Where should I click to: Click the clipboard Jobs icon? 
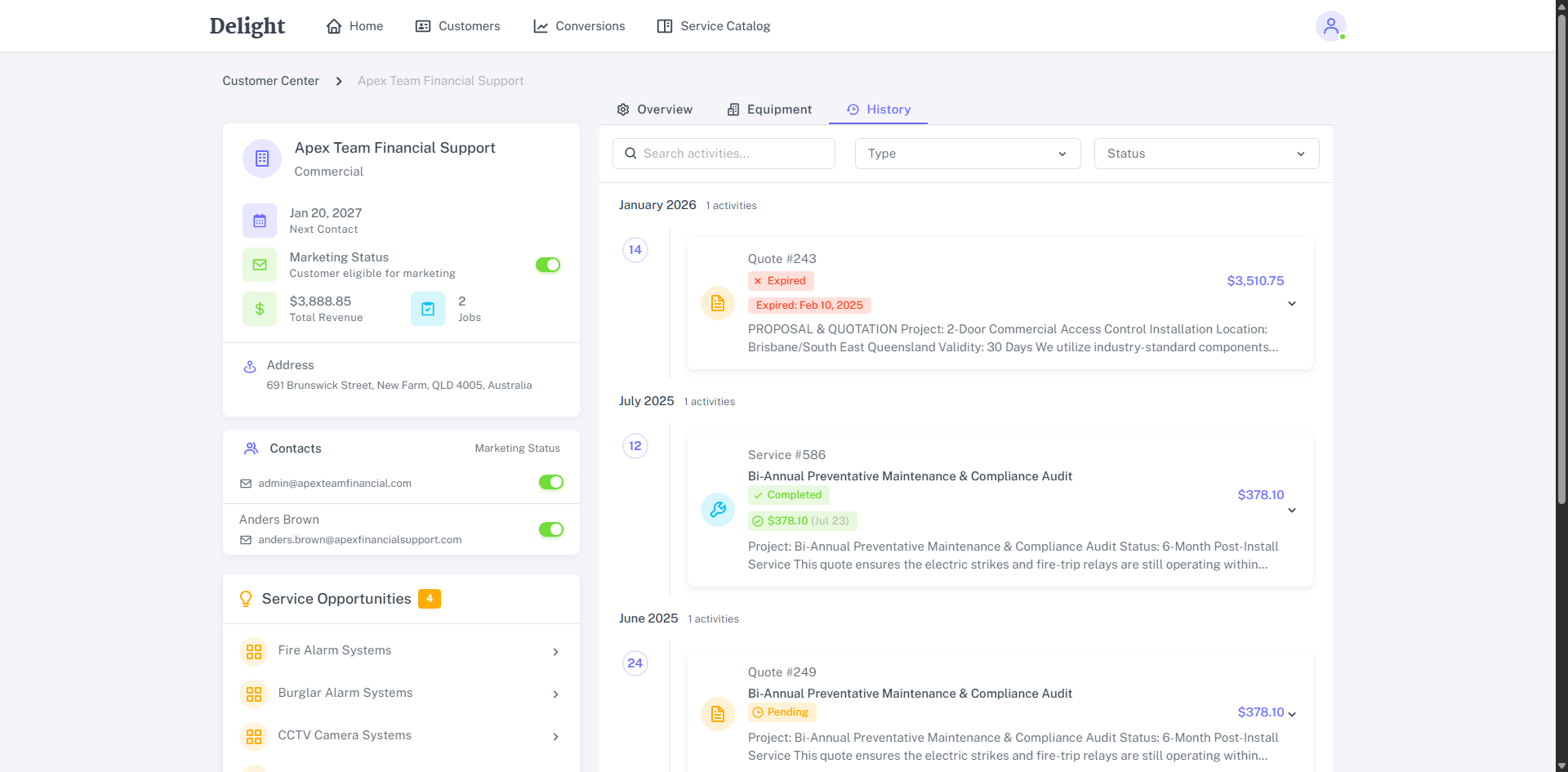[428, 309]
